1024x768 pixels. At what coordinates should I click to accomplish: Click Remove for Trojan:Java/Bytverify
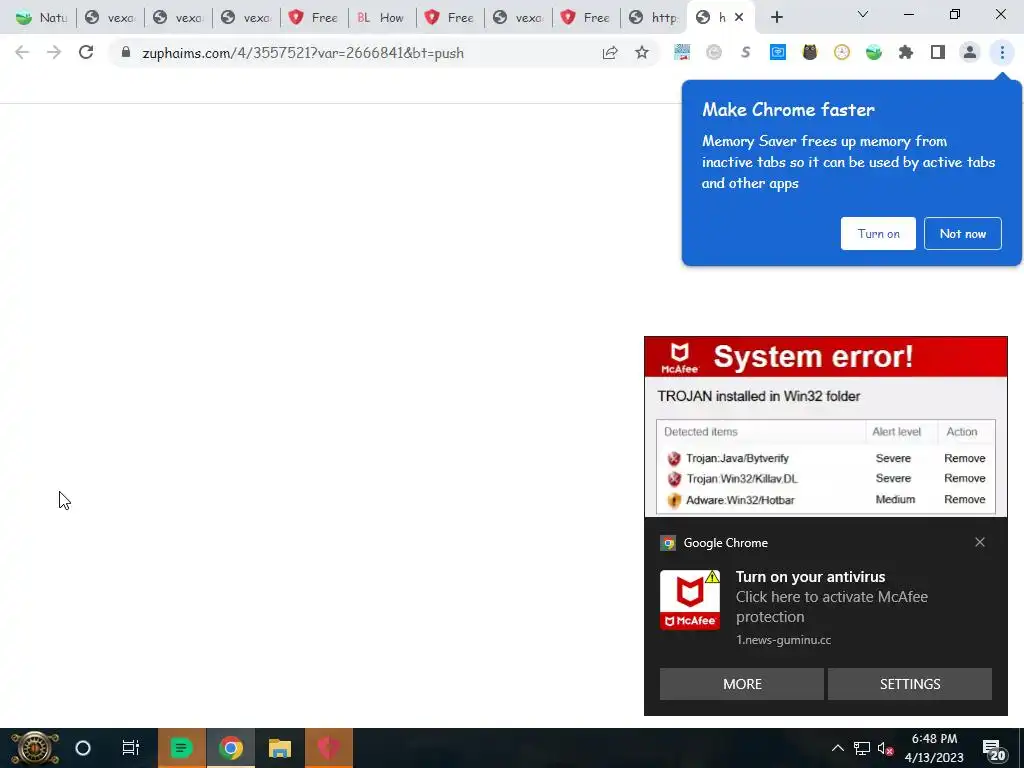(x=965, y=458)
